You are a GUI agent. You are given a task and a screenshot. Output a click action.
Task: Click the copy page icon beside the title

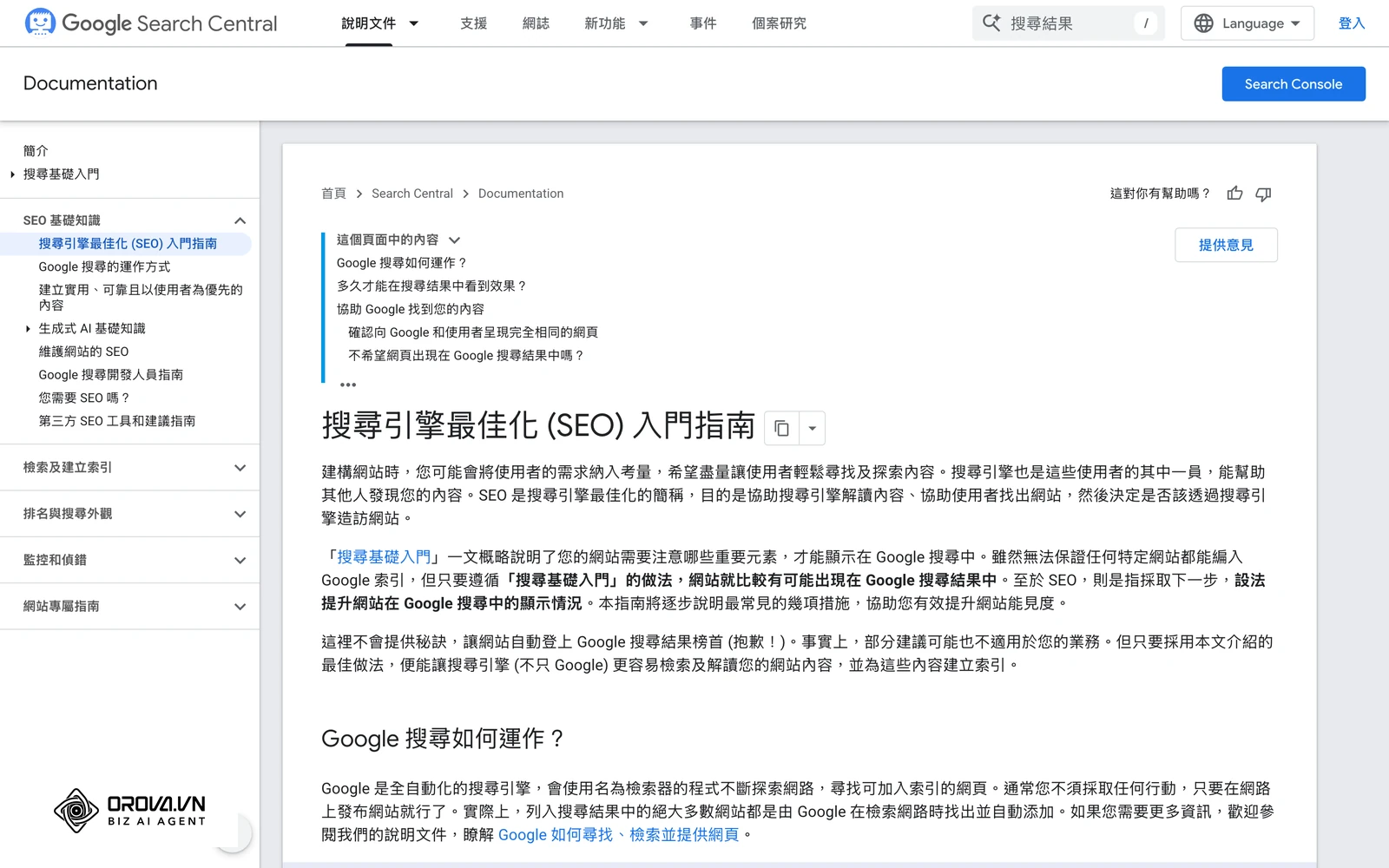tap(781, 428)
